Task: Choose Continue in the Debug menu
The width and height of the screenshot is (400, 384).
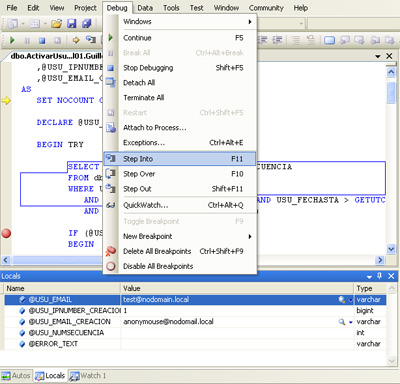Action: tap(180, 38)
